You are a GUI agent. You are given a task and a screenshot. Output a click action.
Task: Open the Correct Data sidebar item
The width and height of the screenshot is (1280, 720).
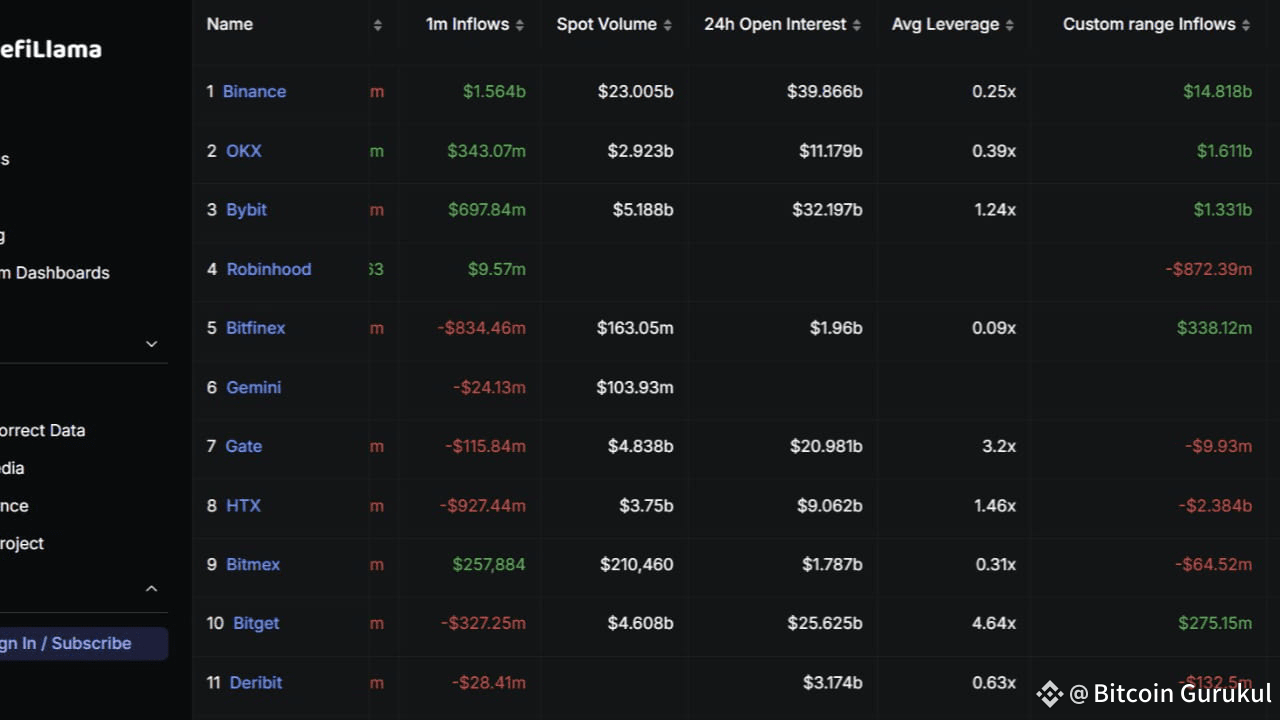(x=43, y=430)
